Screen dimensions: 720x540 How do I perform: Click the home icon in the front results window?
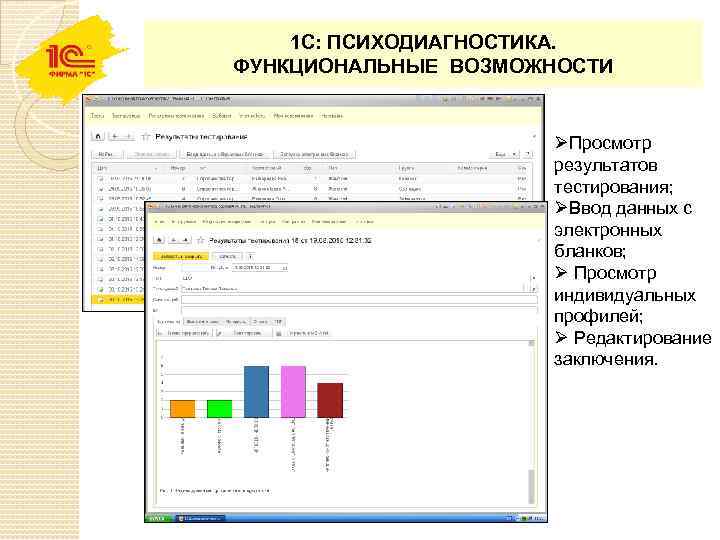tap(159, 240)
